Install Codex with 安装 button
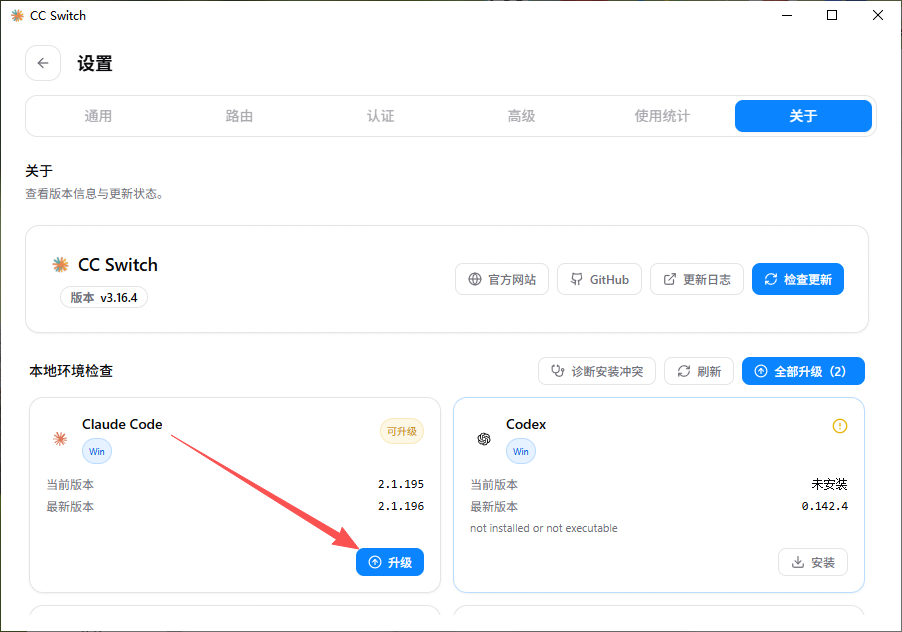 (812, 562)
